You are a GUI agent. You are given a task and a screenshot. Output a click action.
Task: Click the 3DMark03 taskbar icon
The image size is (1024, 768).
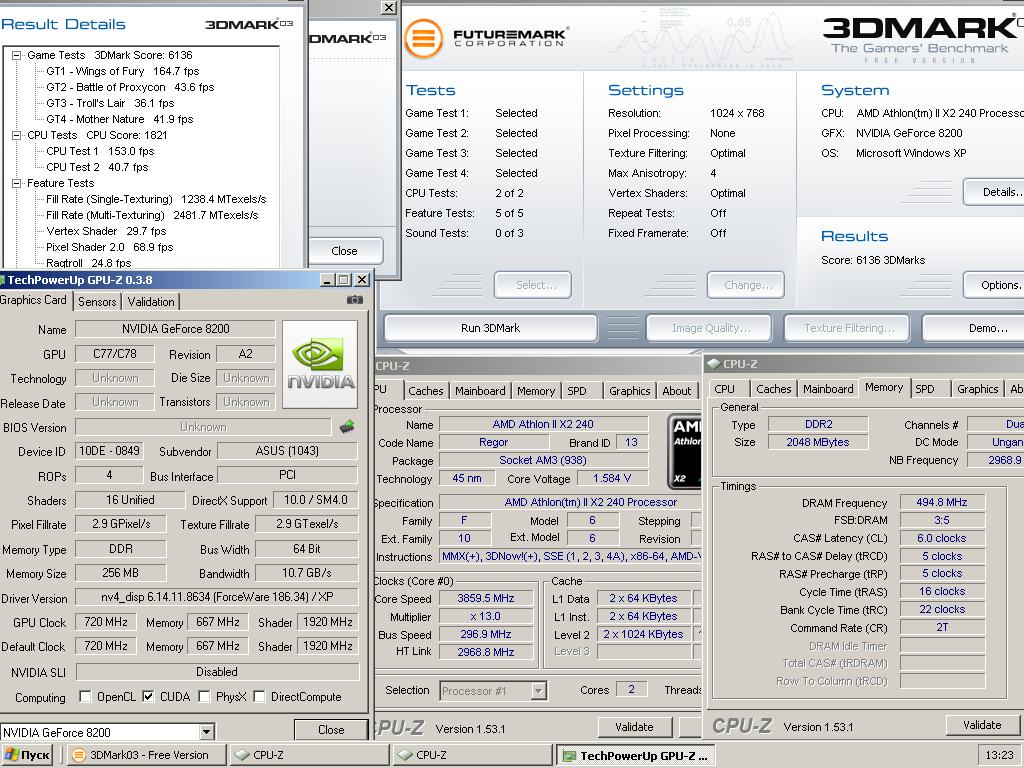click(79, 755)
